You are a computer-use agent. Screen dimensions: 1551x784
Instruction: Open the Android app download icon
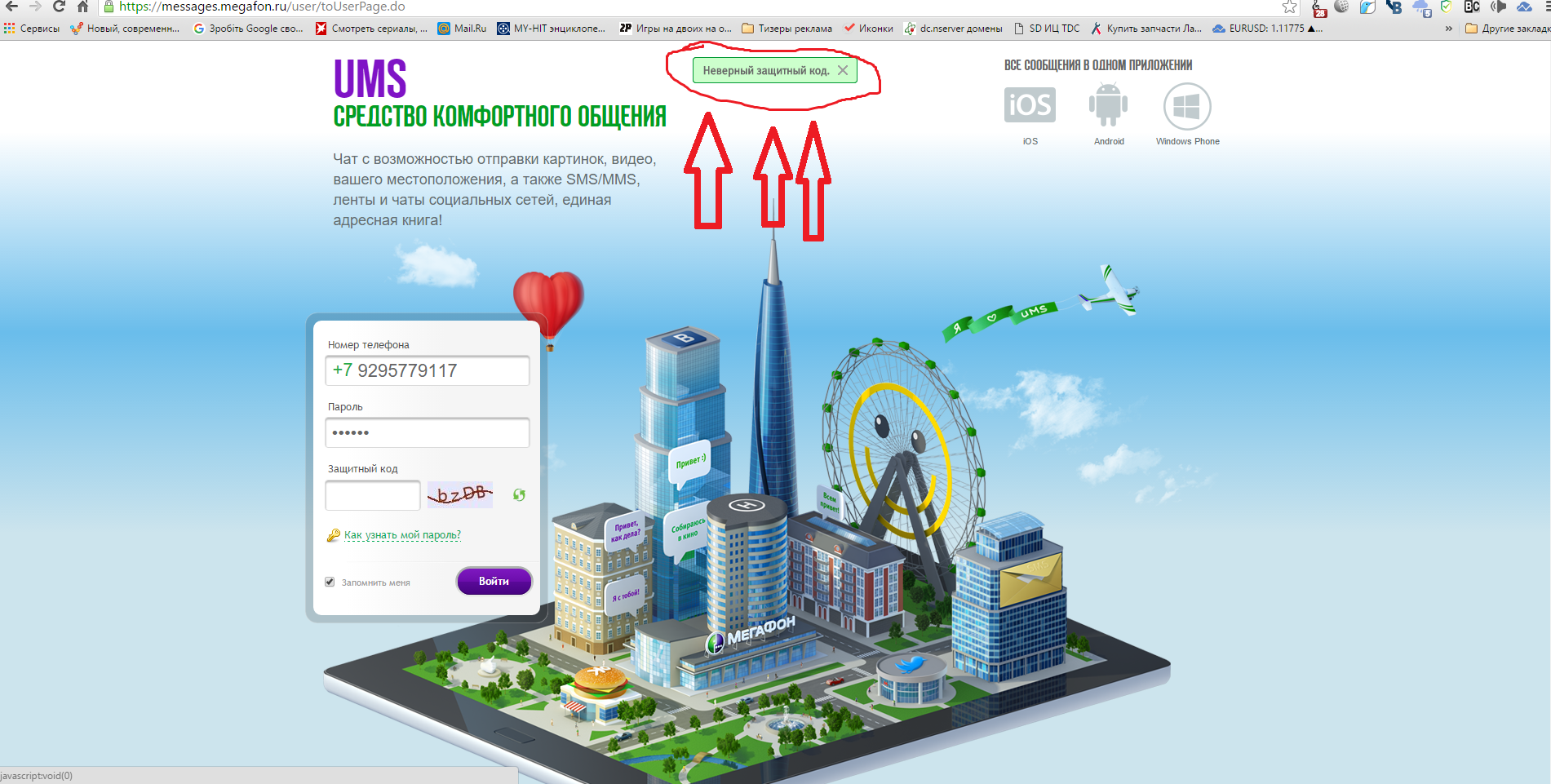(1108, 105)
